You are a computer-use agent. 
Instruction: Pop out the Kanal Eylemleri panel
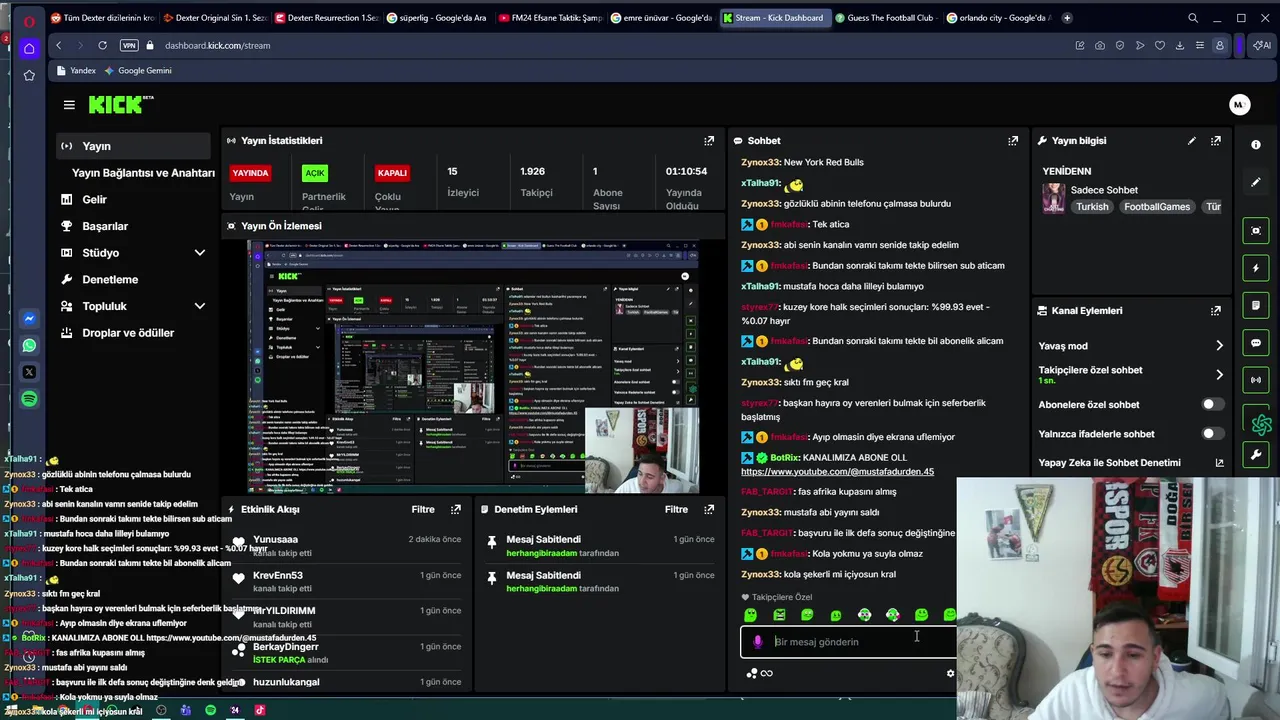(x=1216, y=311)
